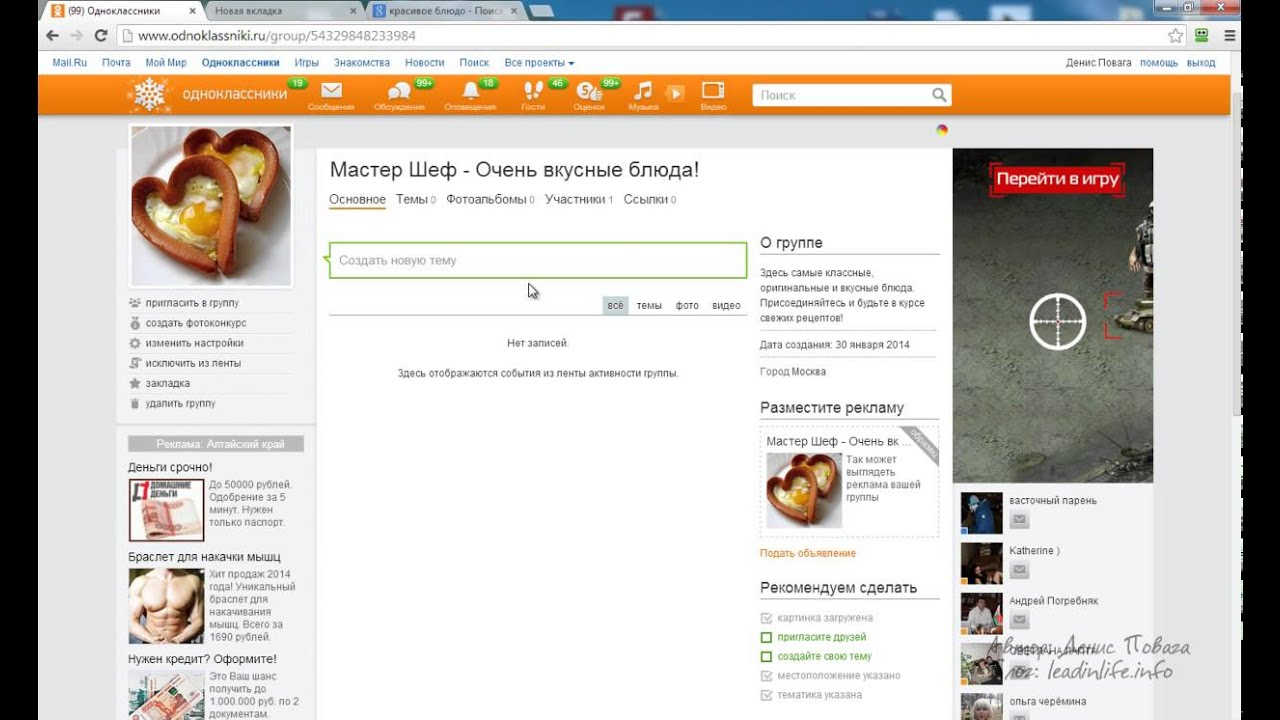Reload the page in the browser

101,35
